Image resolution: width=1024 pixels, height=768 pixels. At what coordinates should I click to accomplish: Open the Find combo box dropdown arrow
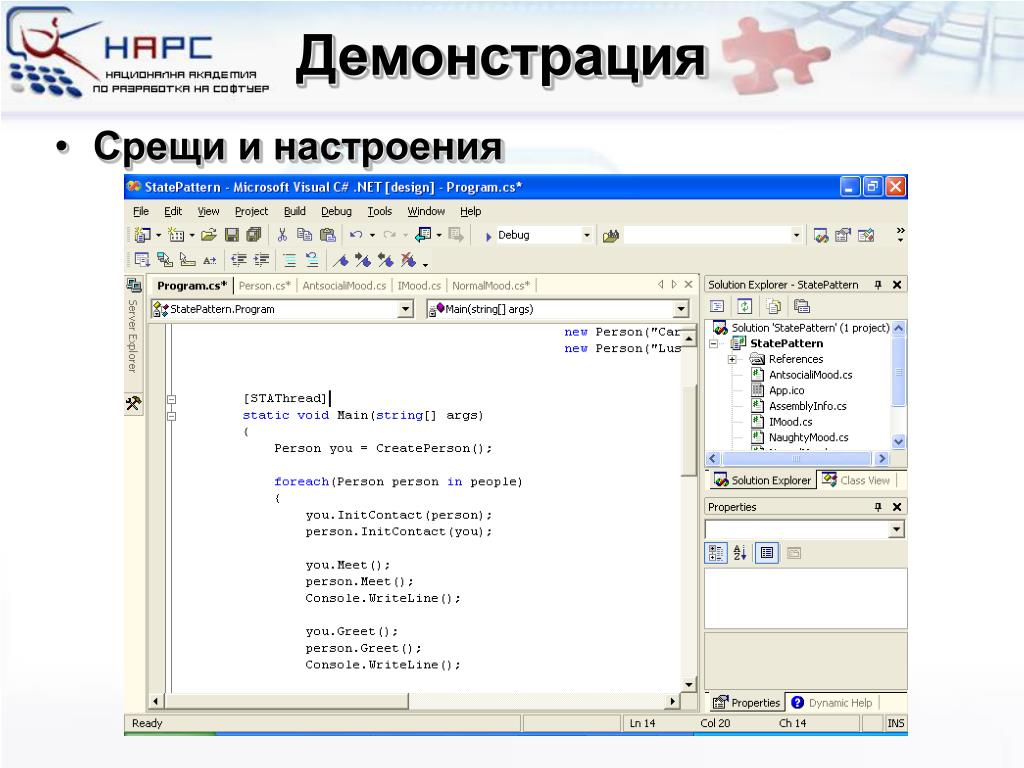point(796,235)
